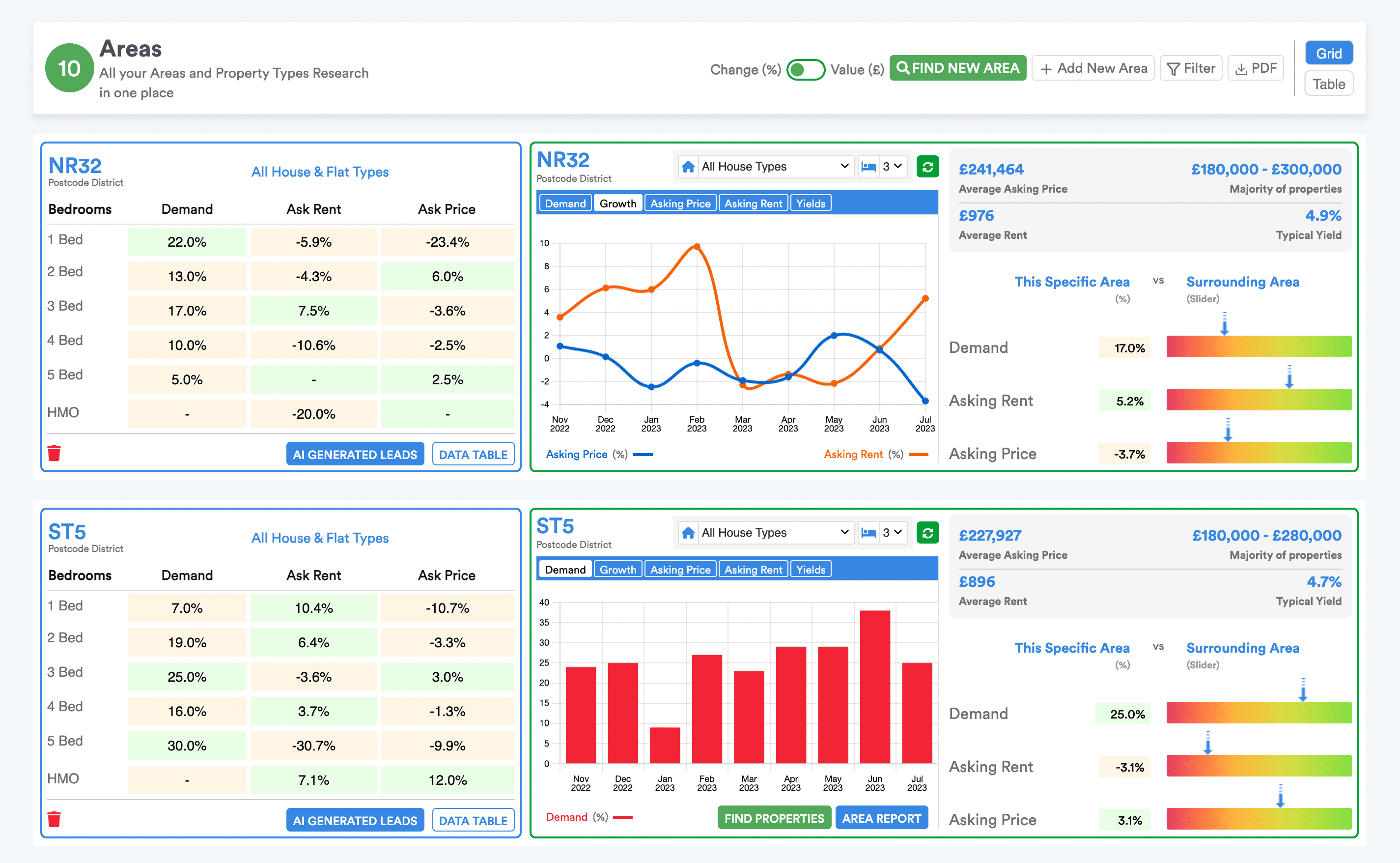Select Asking Rent tab in ST5 chart

click(753, 570)
